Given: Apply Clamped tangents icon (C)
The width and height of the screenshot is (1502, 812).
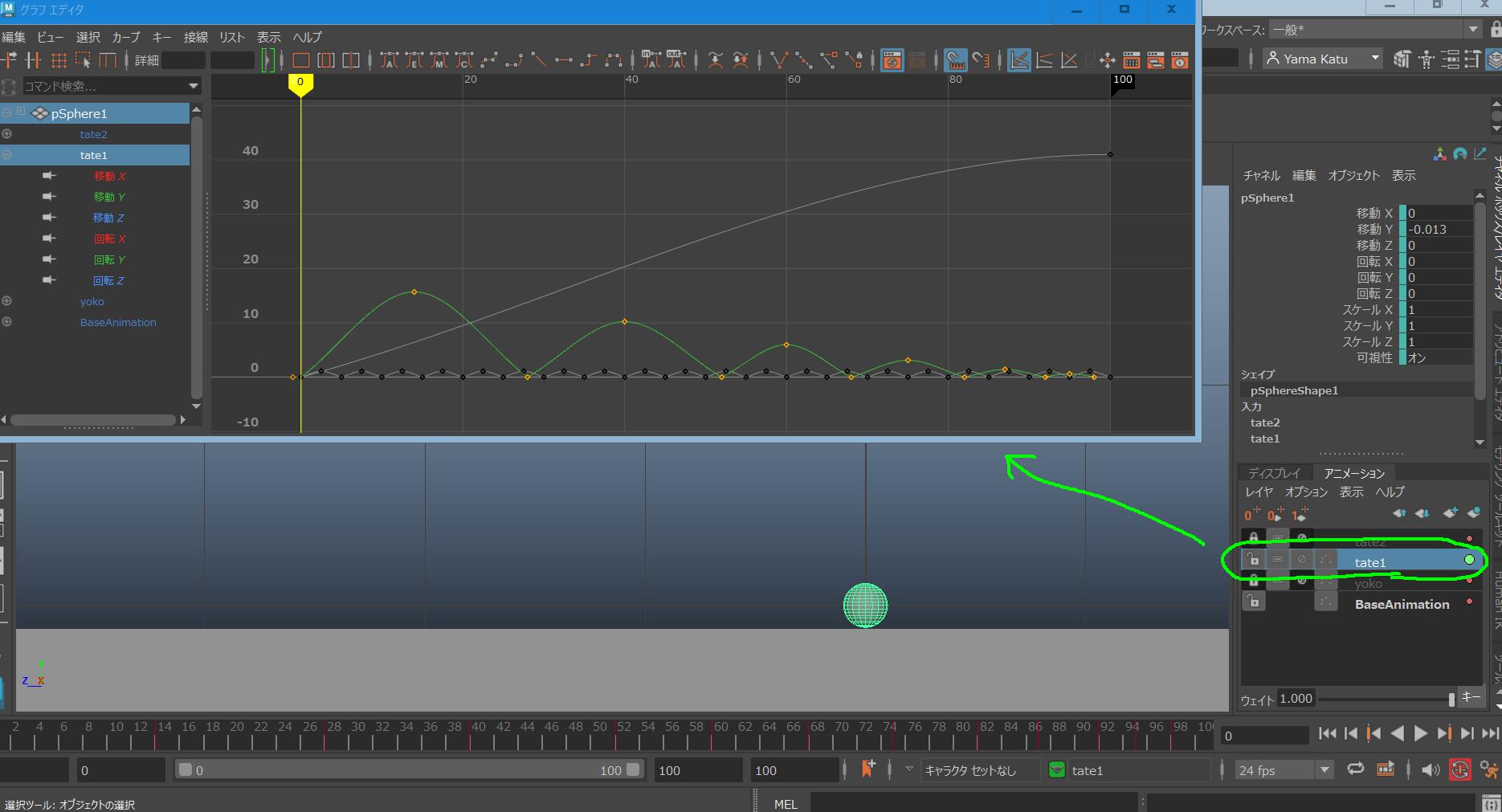Looking at the screenshot, I should (464, 60).
